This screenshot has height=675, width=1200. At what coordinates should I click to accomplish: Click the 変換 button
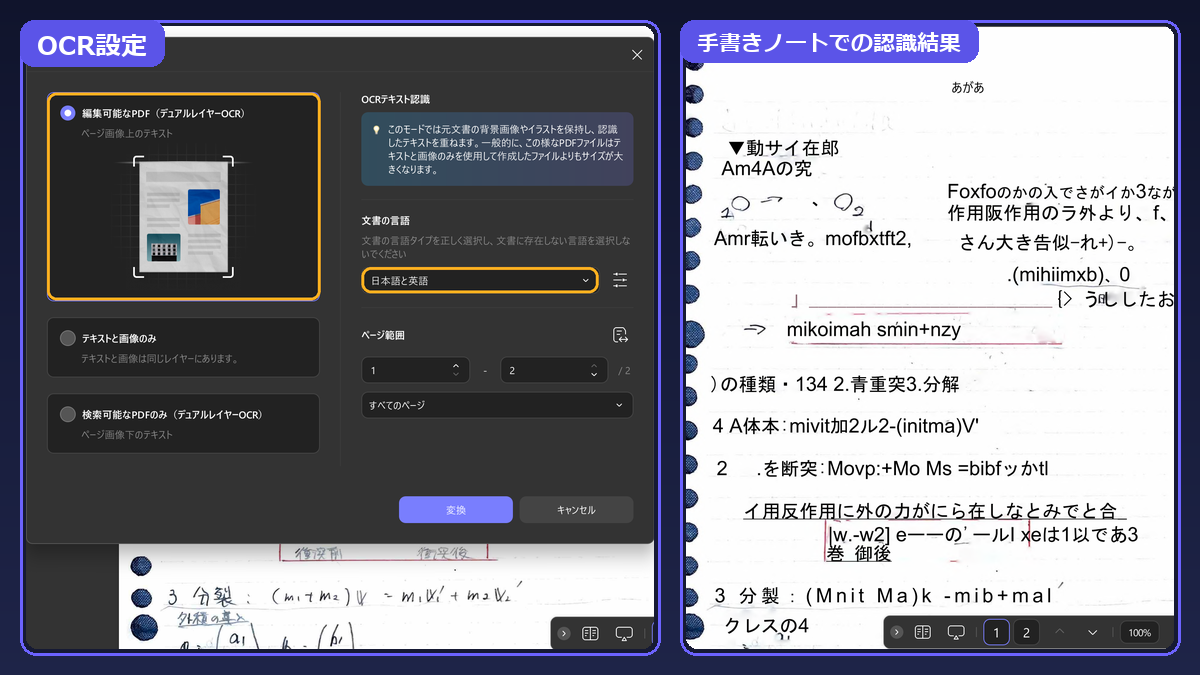[x=455, y=510]
